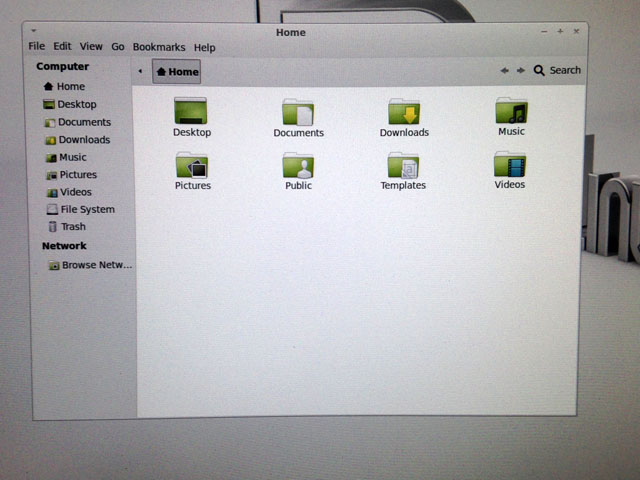Minimize the Home window
The image size is (640, 480).
point(544,31)
